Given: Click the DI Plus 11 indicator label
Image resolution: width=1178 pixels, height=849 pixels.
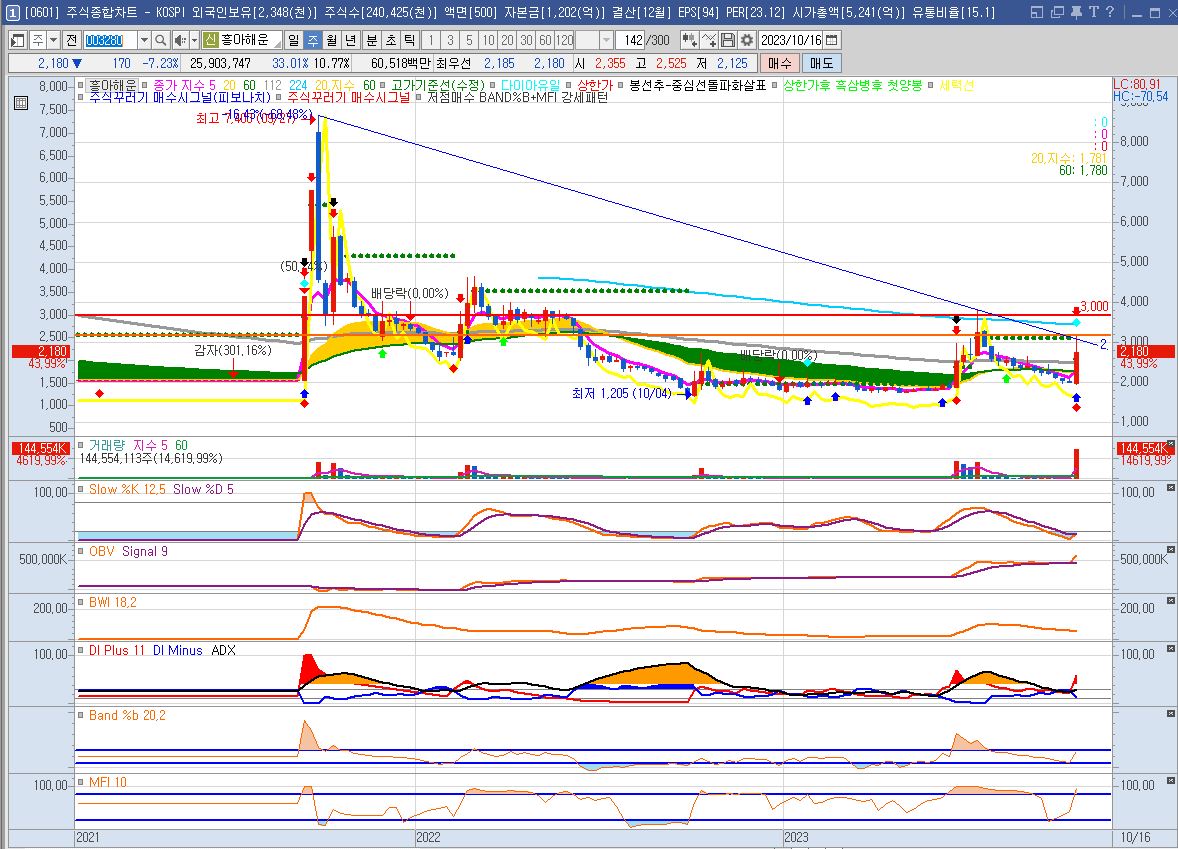Looking at the screenshot, I should click(x=116, y=650).
